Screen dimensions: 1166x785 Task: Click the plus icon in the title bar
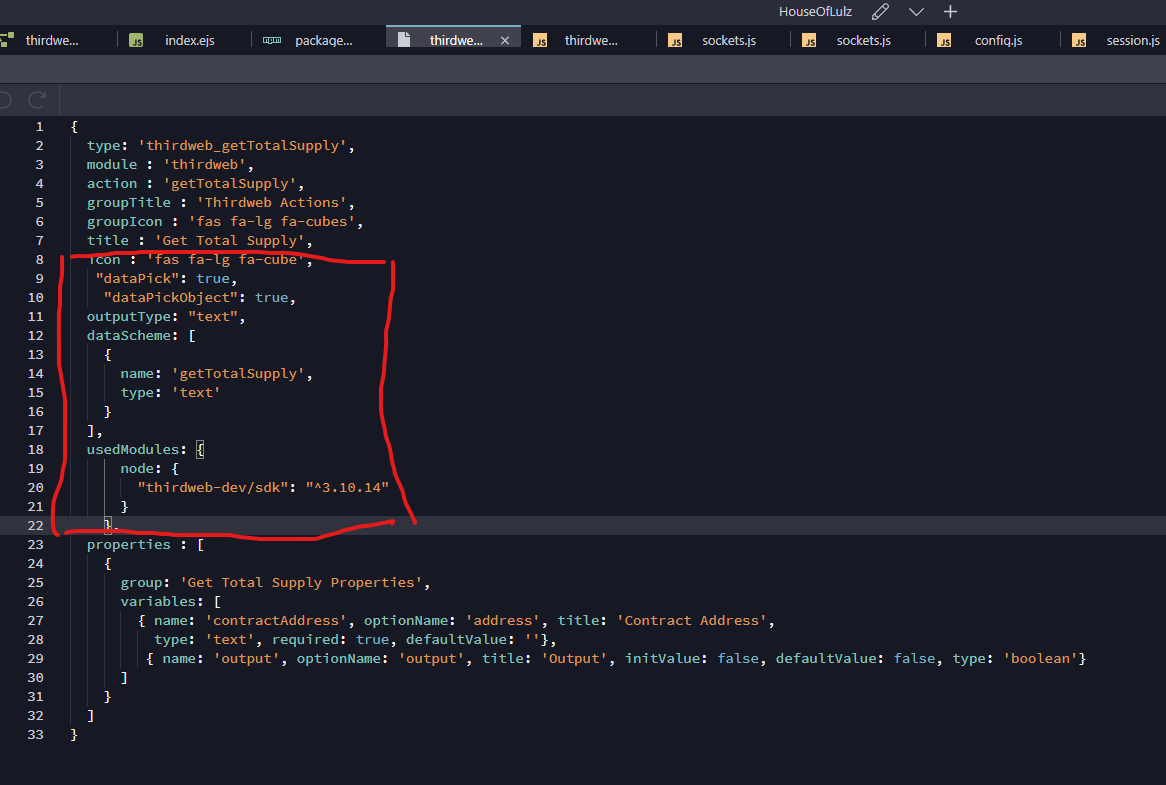point(950,11)
